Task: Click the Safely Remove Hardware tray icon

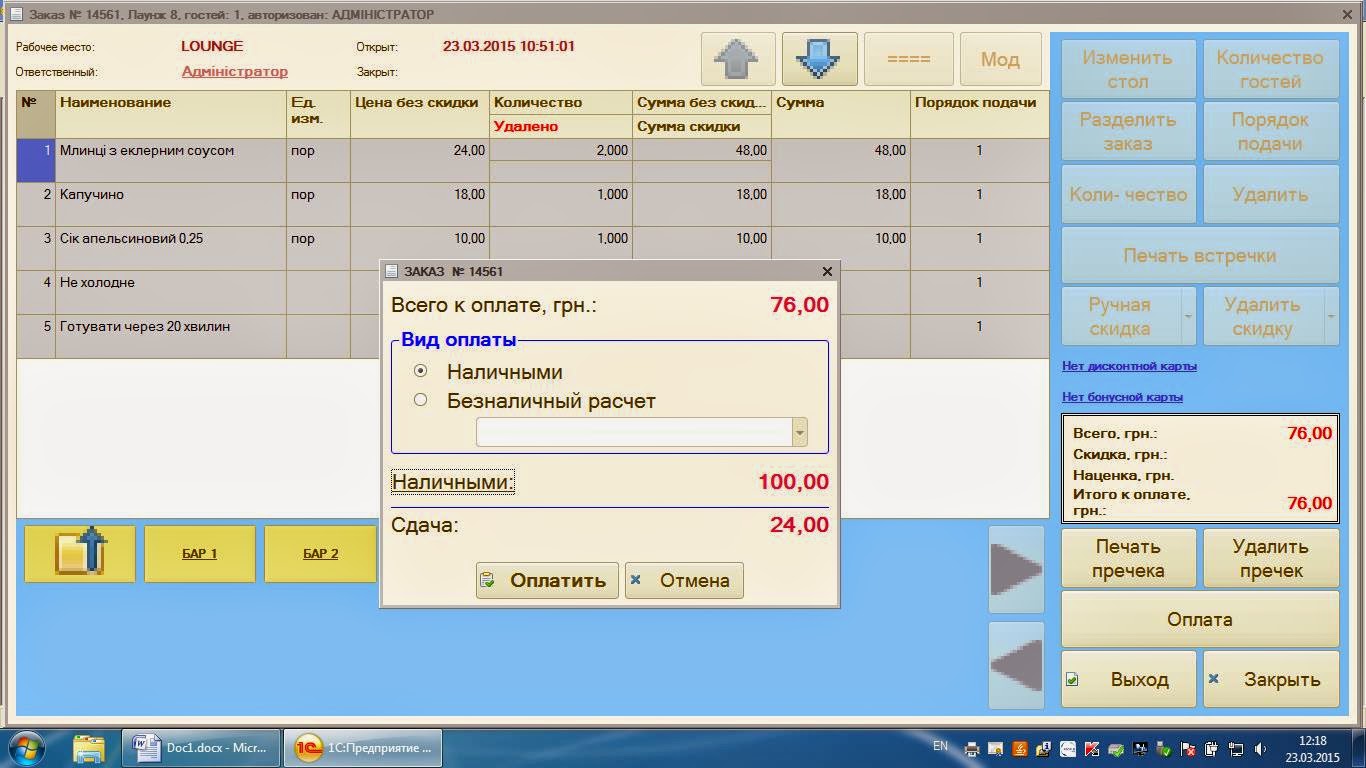Action: click(1164, 749)
